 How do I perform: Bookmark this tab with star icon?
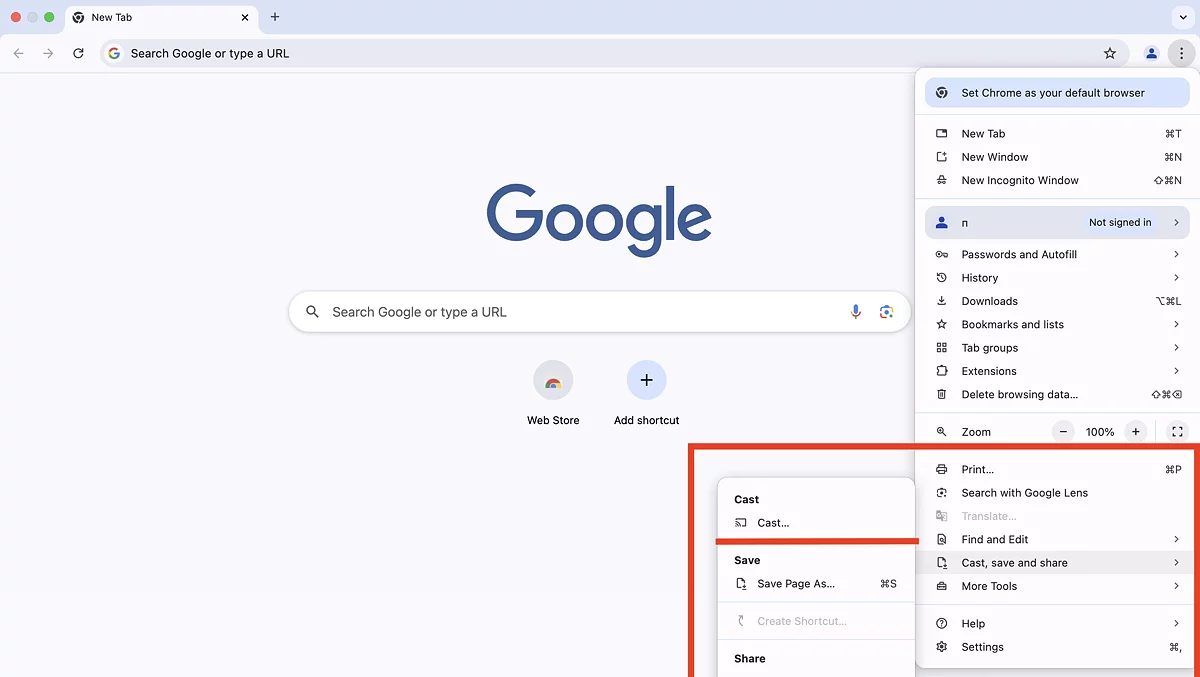pyautogui.click(x=1109, y=53)
